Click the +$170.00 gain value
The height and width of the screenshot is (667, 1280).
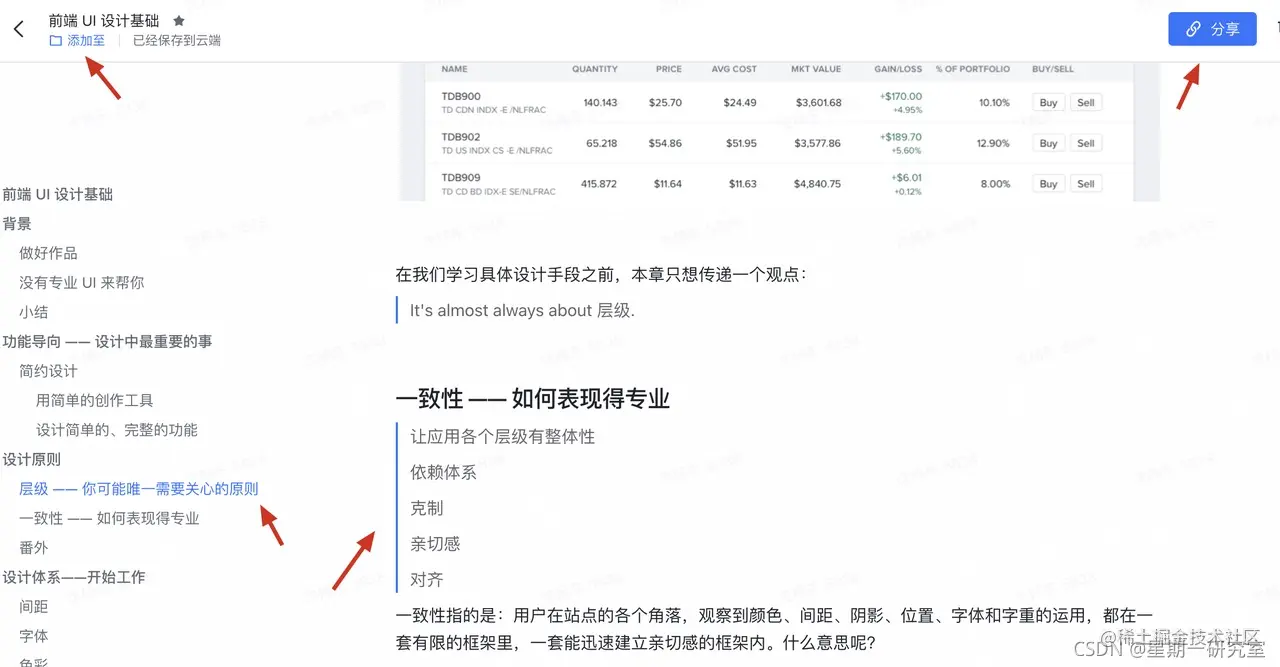(901, 97)
